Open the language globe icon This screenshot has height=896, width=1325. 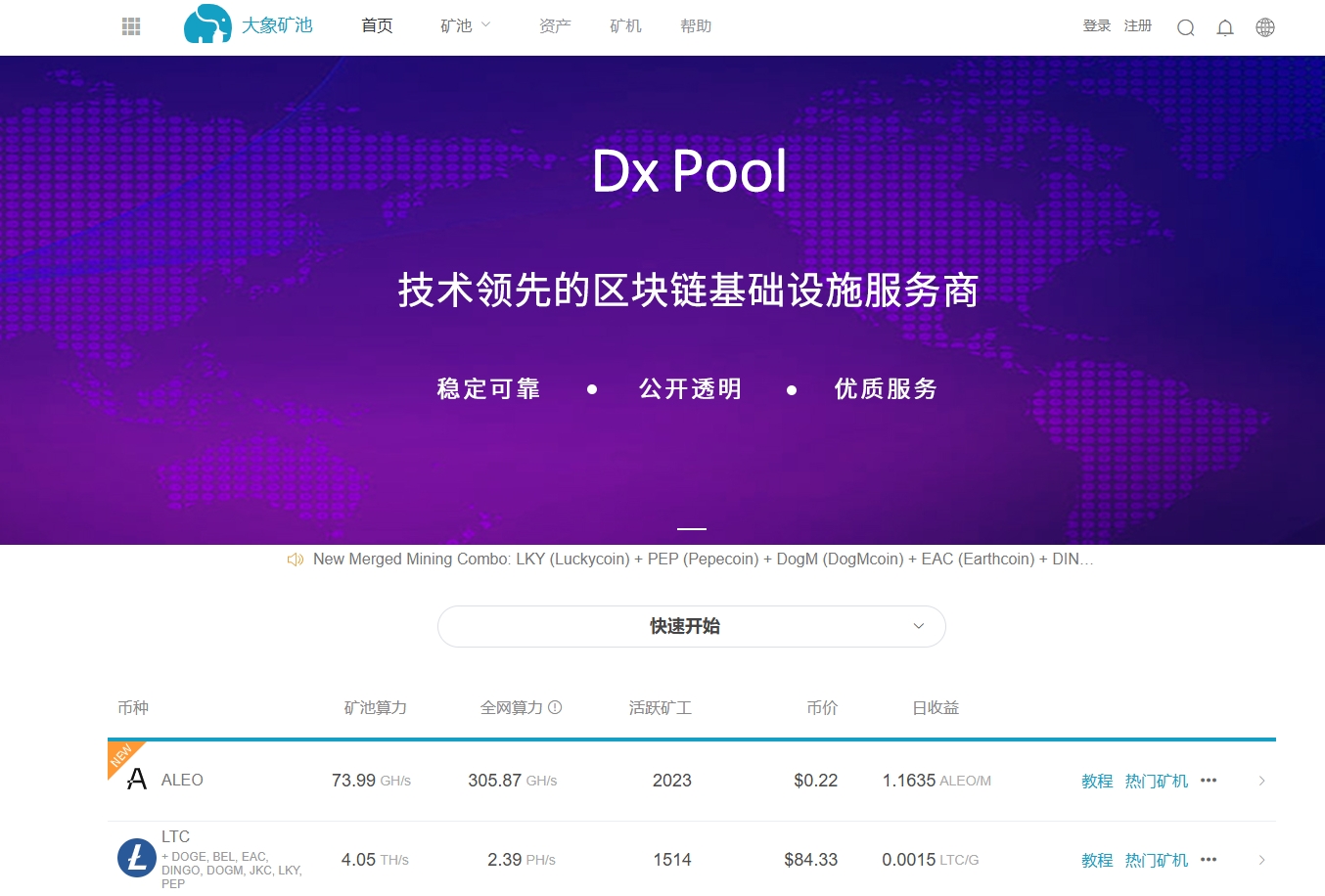click(x=1265, y=27)
